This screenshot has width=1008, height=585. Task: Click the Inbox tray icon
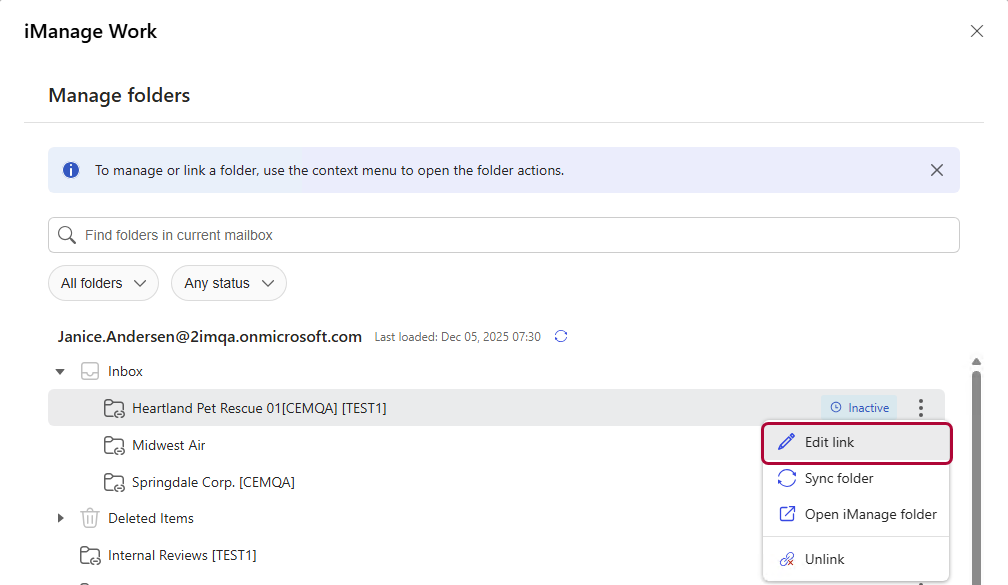click(90, 372)
